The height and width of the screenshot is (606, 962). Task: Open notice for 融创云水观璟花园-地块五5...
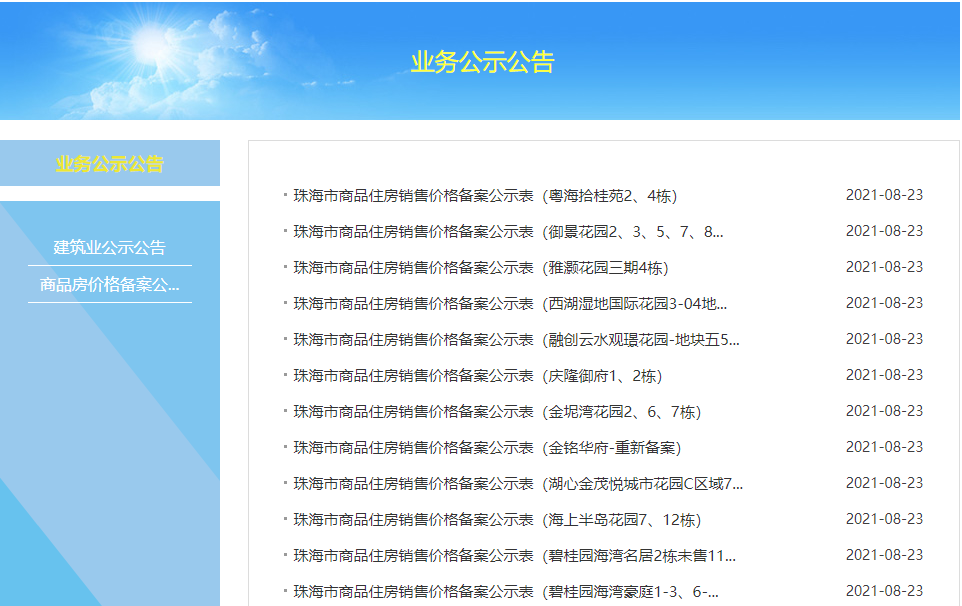(x=516, y=340)
